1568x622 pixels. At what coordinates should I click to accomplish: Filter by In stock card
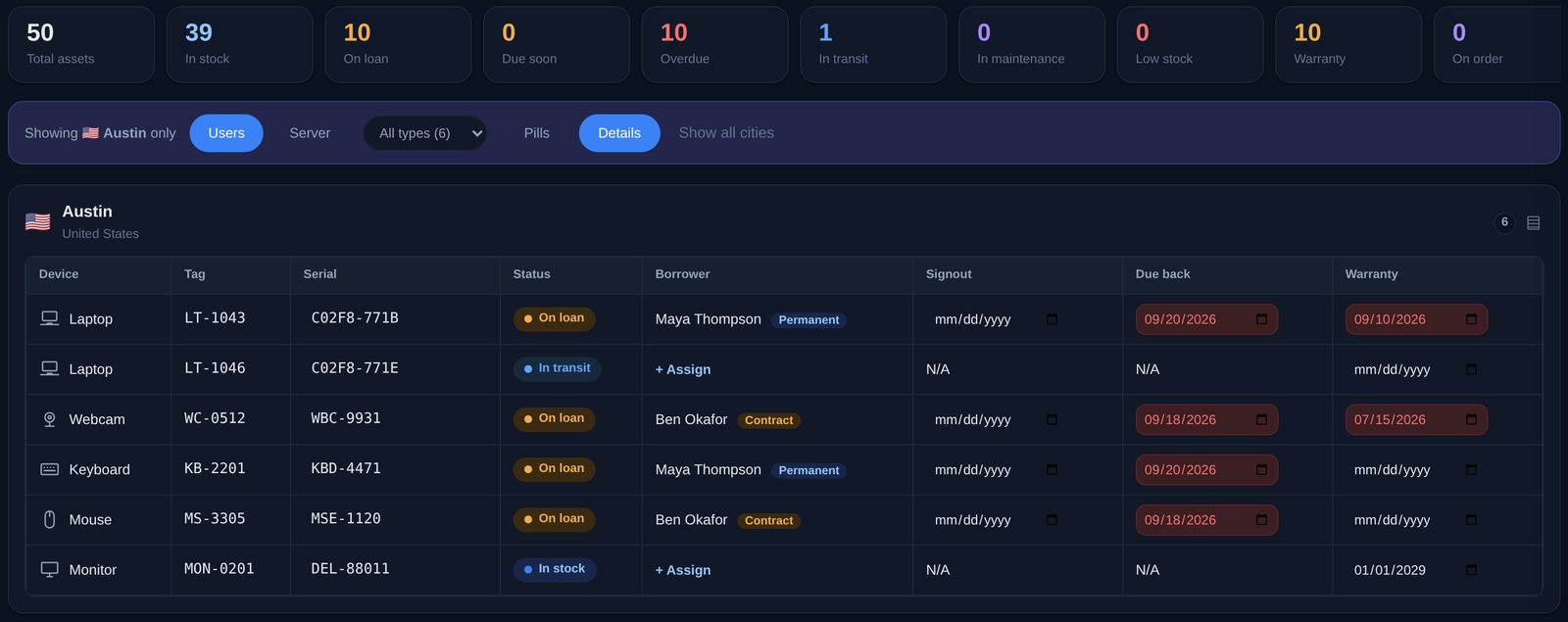[x=240, y=45]
